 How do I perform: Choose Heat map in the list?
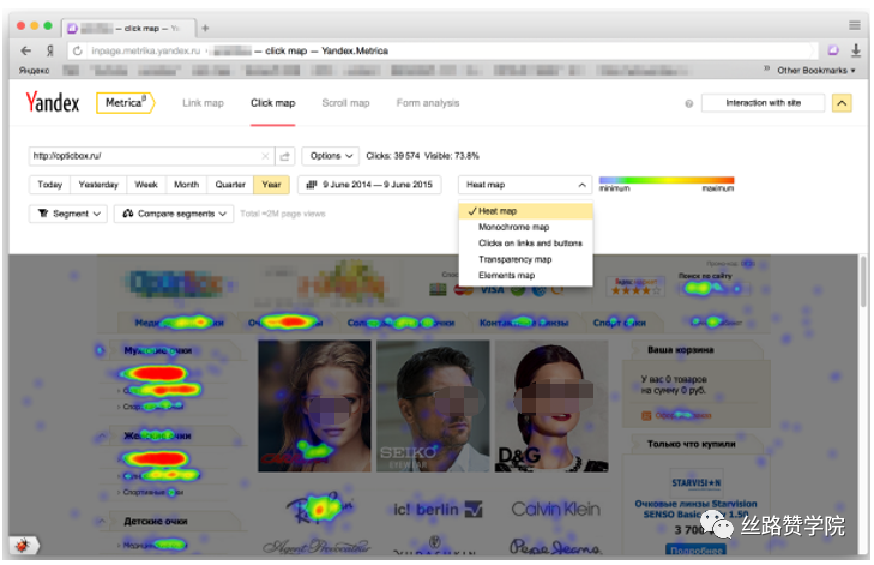coord(525,211)
